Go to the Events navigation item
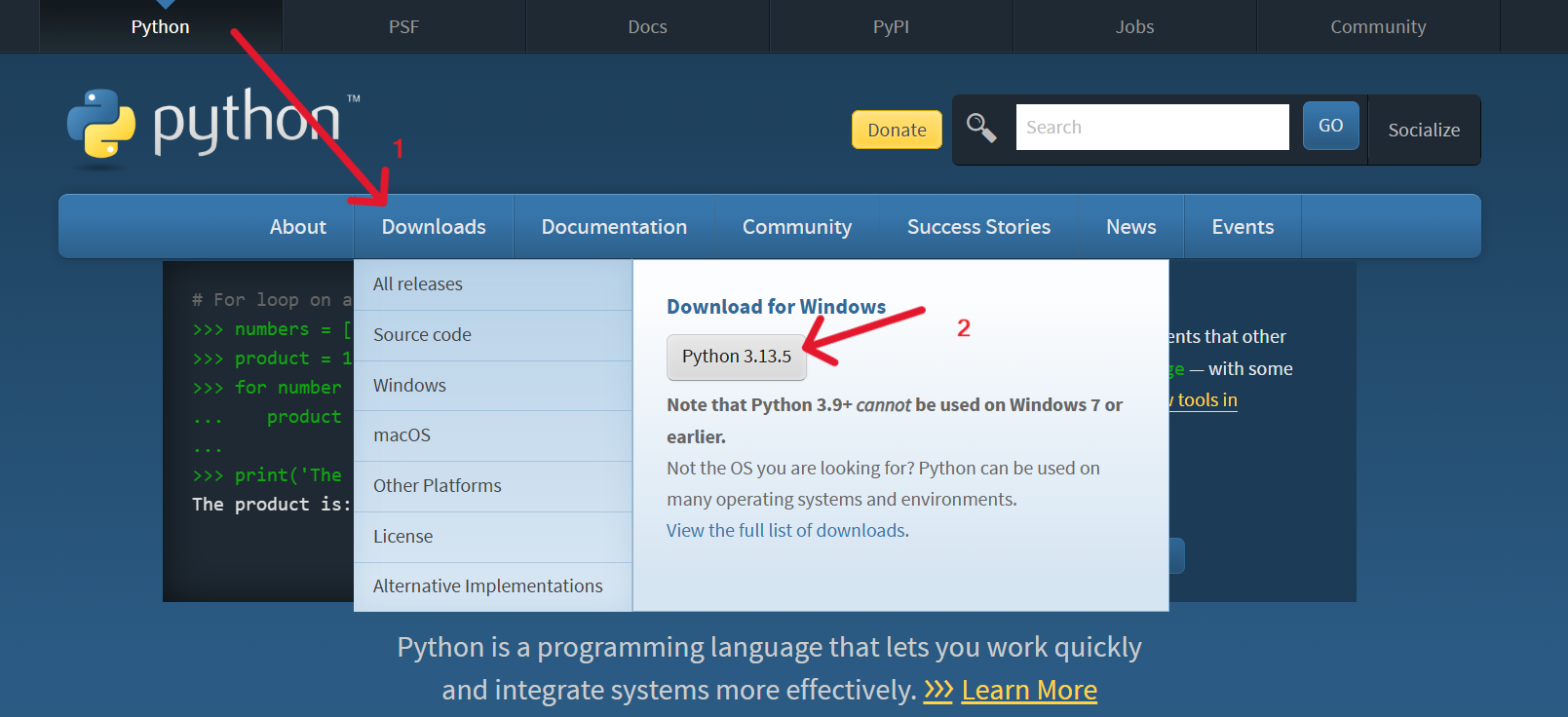This screenshot has width=1568, height=717. (1243, 227)
